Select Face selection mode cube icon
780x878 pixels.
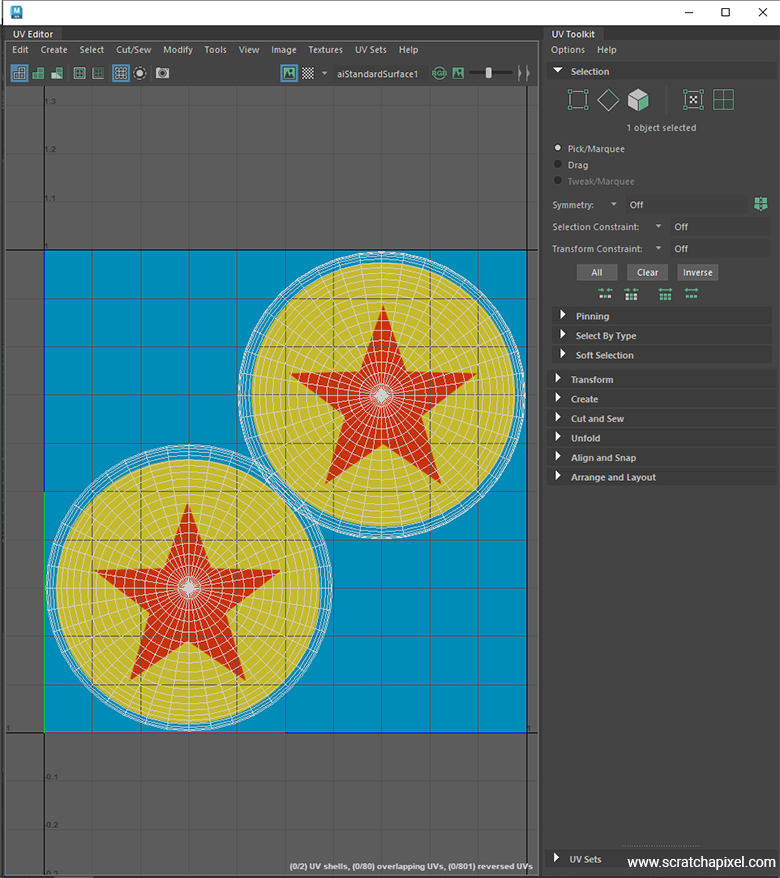click(638, 100)
